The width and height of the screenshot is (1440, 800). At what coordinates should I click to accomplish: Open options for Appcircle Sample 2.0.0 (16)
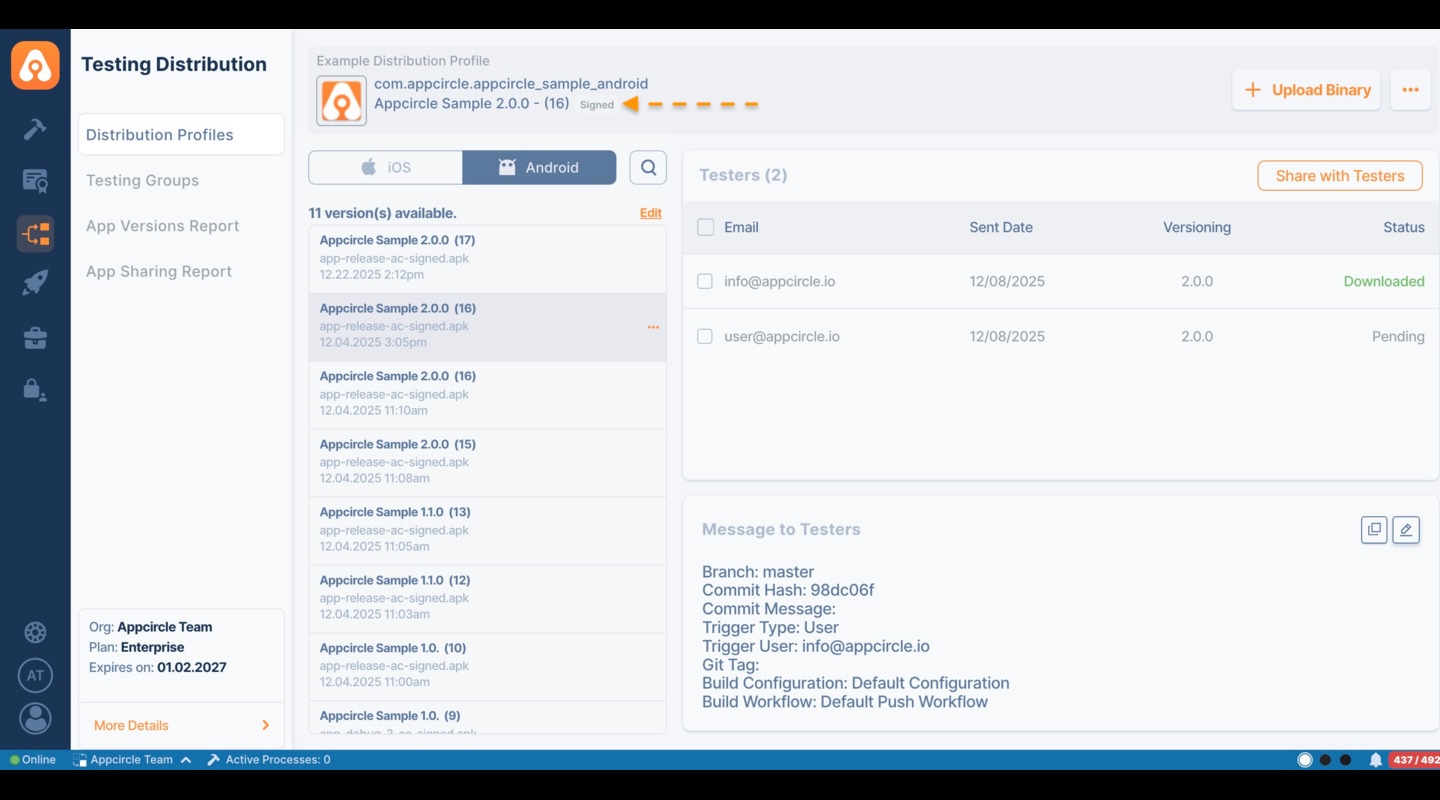654,327
